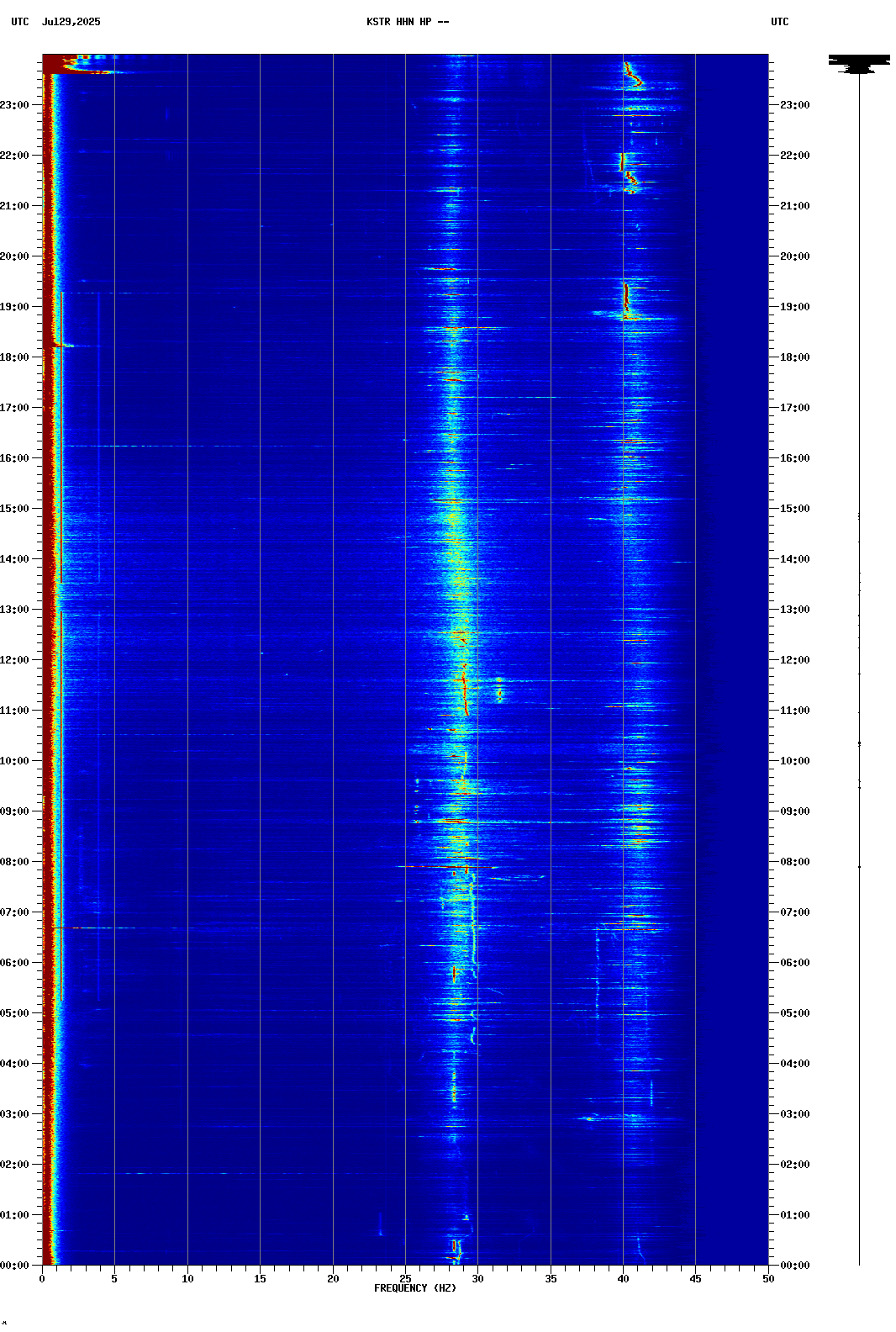Image resolution: width=896 pixels, height=1332 pixels.
Task: Pick 04:00 on the right time axis
Action: click(x=795, y=1064)
